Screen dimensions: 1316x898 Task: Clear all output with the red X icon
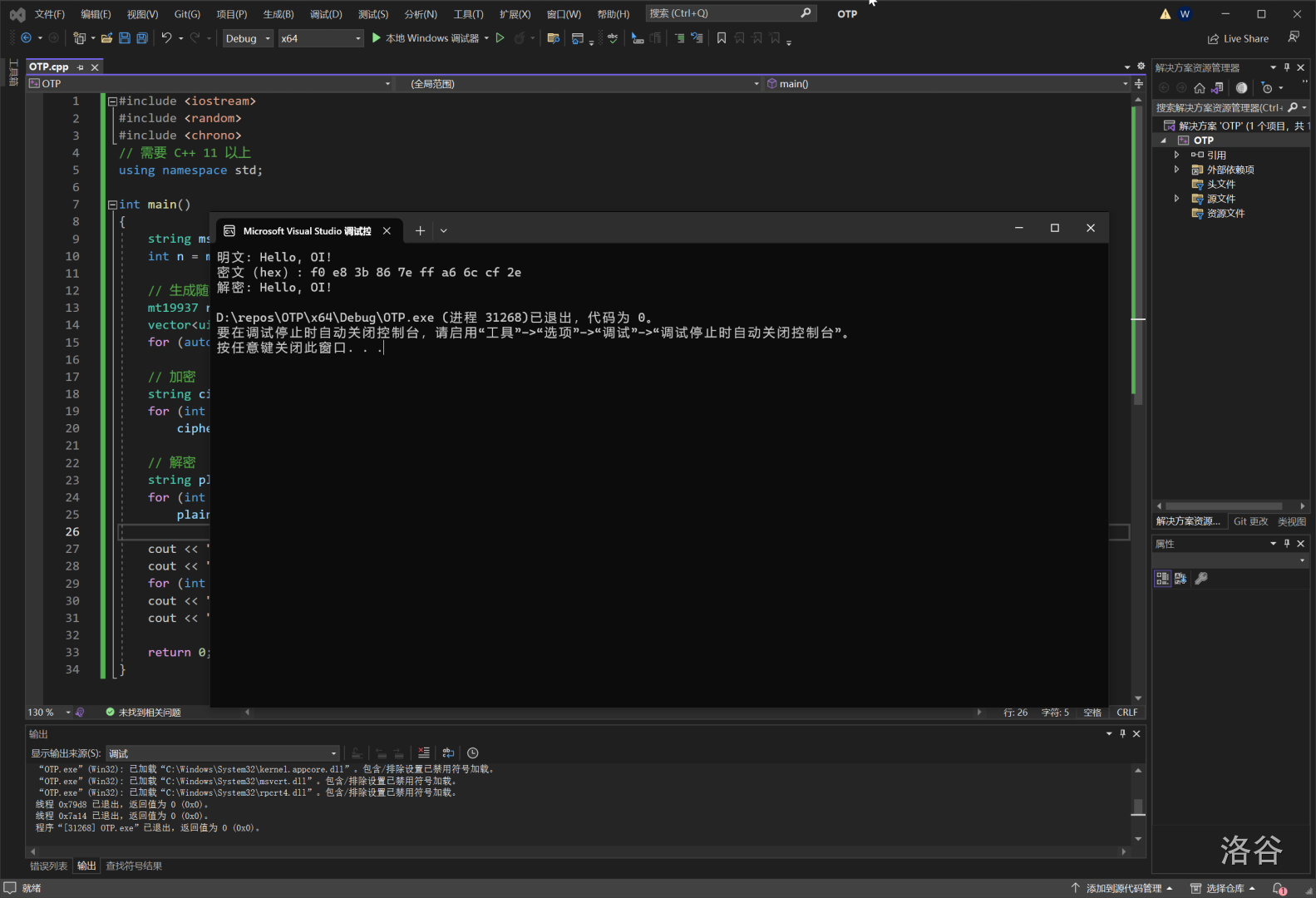coord(424,753)
